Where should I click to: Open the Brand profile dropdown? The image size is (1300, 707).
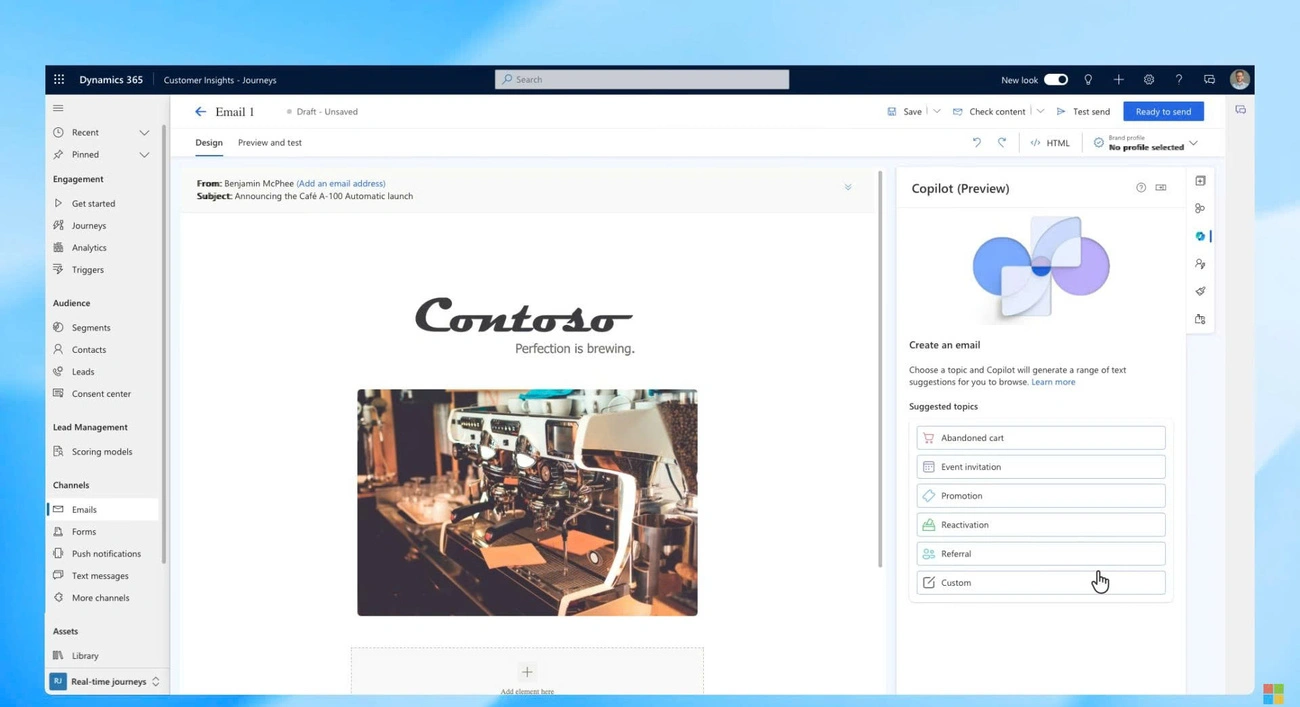pos(1193,144)
